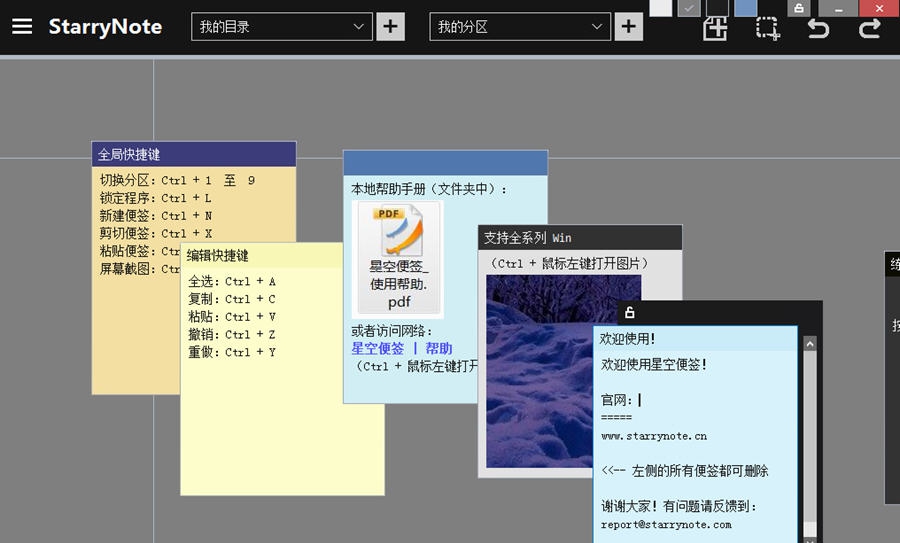This screenshot has height=543, width=900.
Task: Click the 欢迎使用! note title field
Action: [x=695, y=339]
